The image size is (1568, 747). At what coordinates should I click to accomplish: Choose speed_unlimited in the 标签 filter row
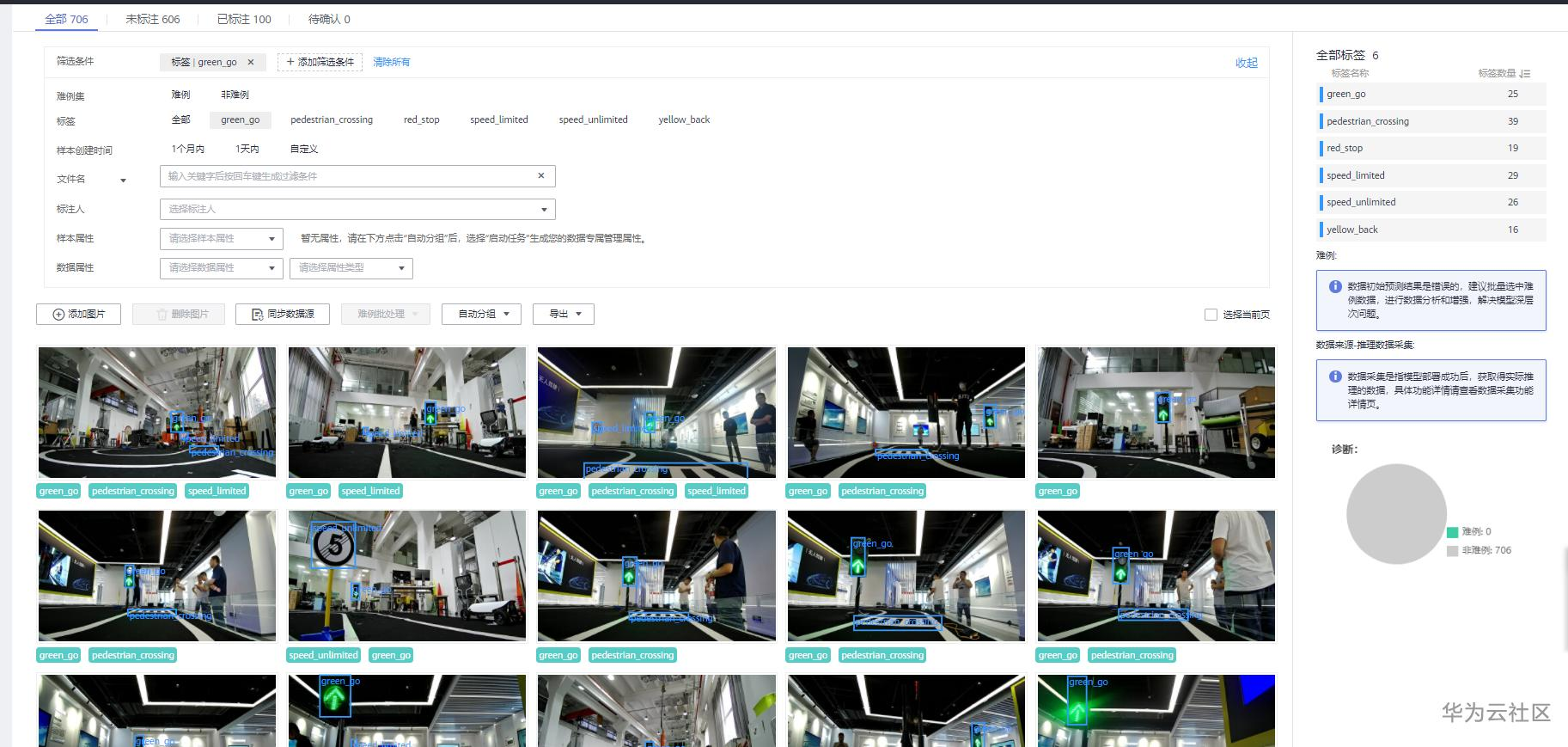pyautogui.click(x=593, y=119)
